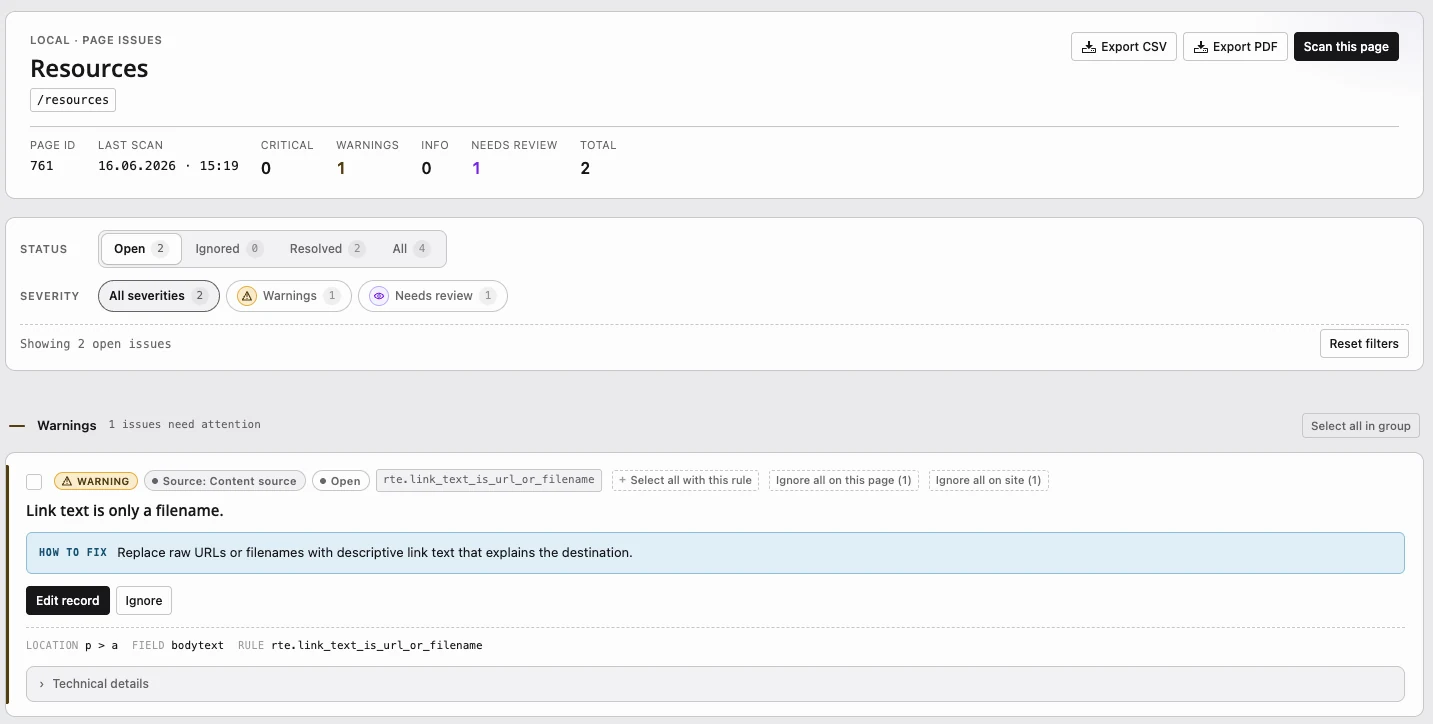Click the Source: Content source badge
This screenshot has width=1433, height=724.
(223, 481)
